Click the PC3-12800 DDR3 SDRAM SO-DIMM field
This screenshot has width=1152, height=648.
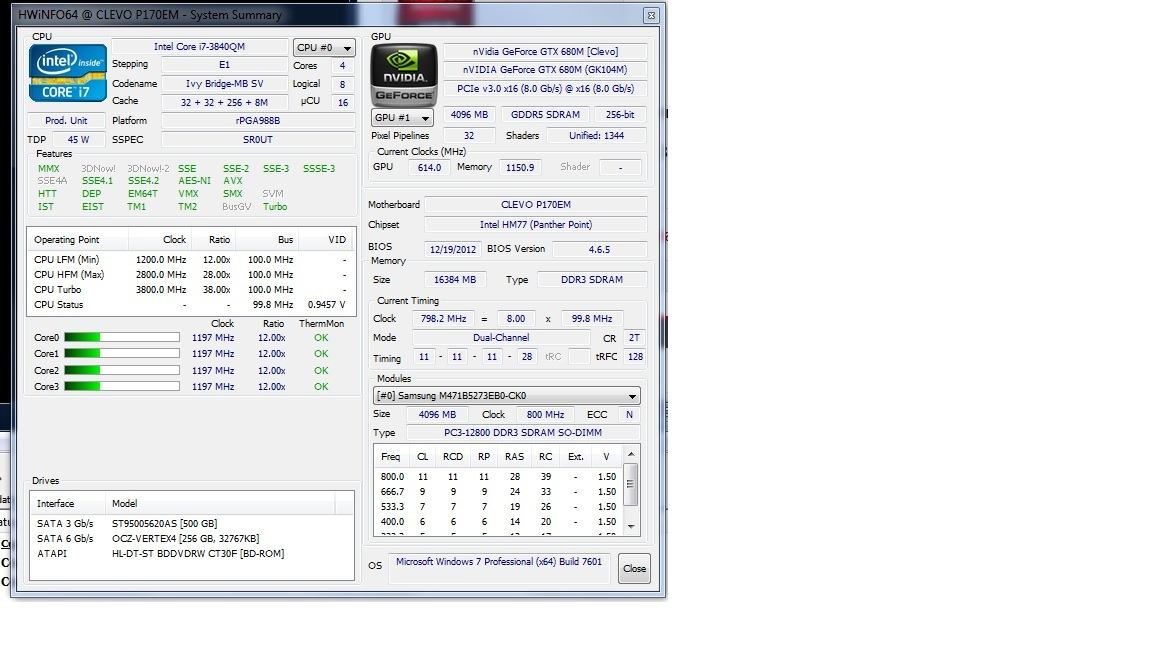tap(522, 433)
